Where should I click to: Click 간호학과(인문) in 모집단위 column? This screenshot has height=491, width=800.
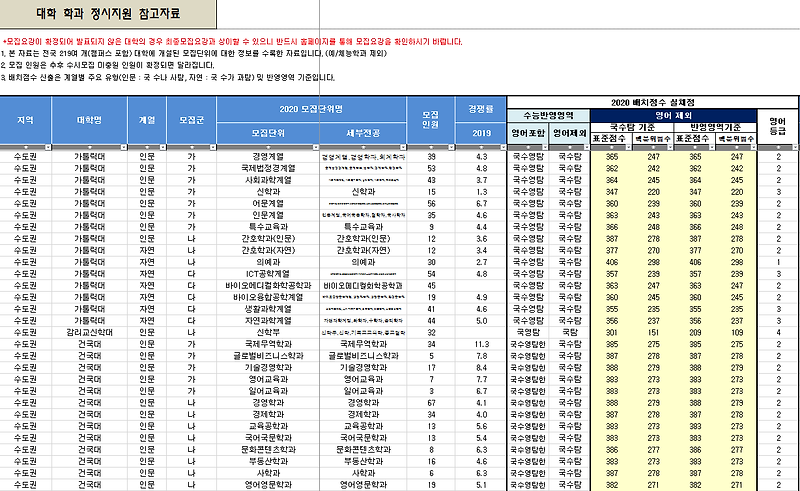(268, 239)
